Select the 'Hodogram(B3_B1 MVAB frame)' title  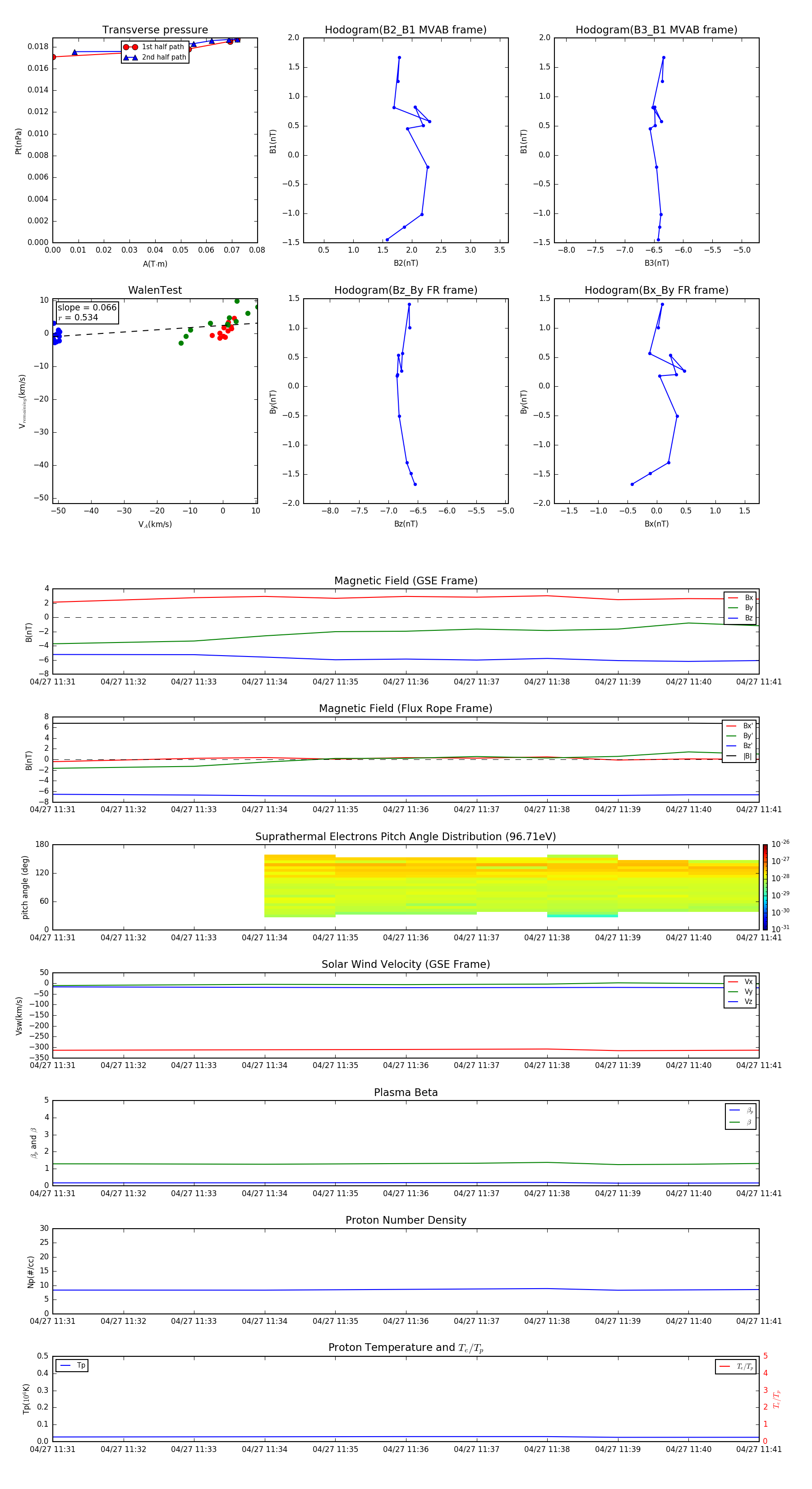(656, 29)
